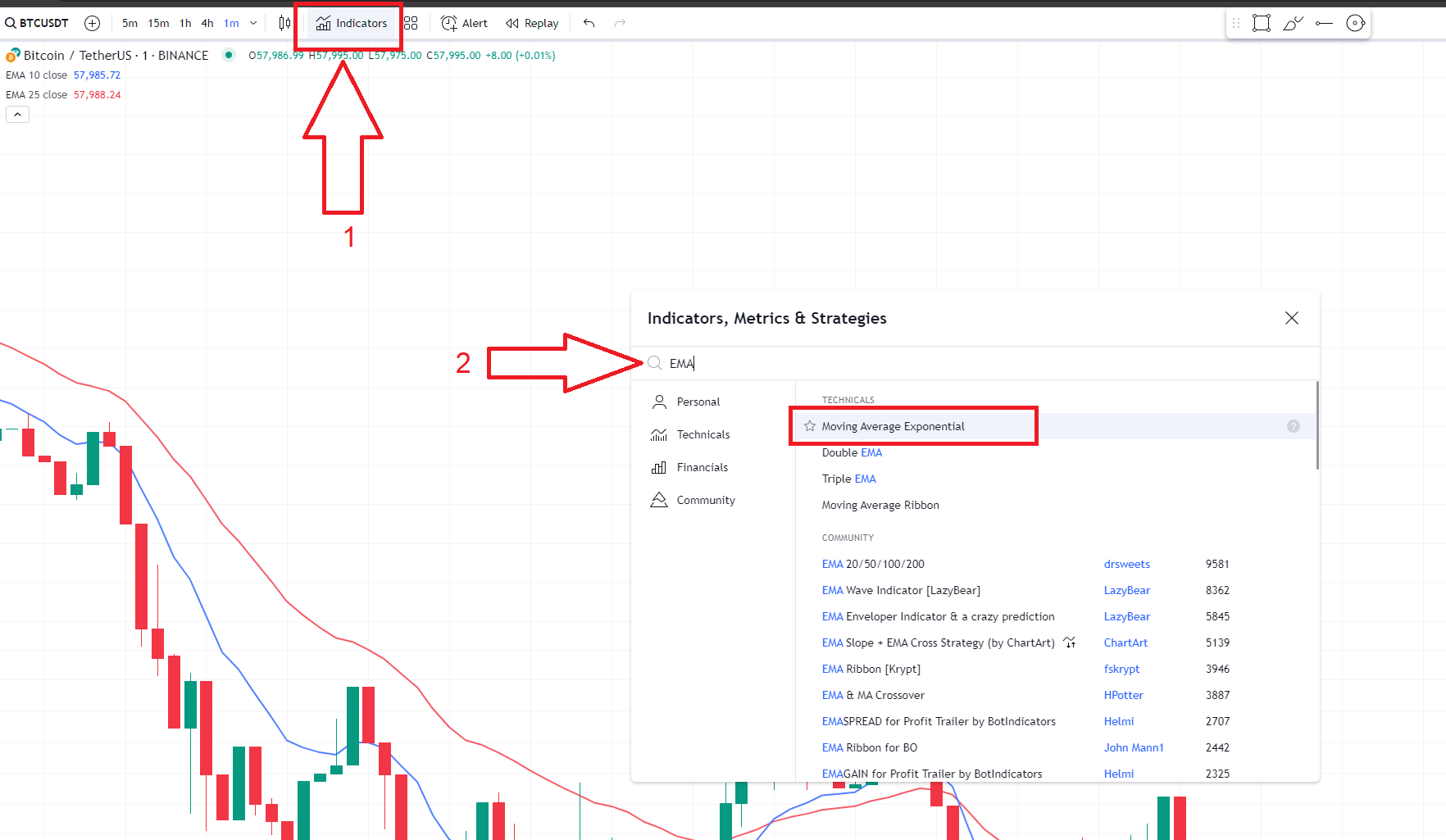The width and height of the screenshot is (1446, 840).
Task: Select the 4h timeframe
Action: tap(207, 23)
